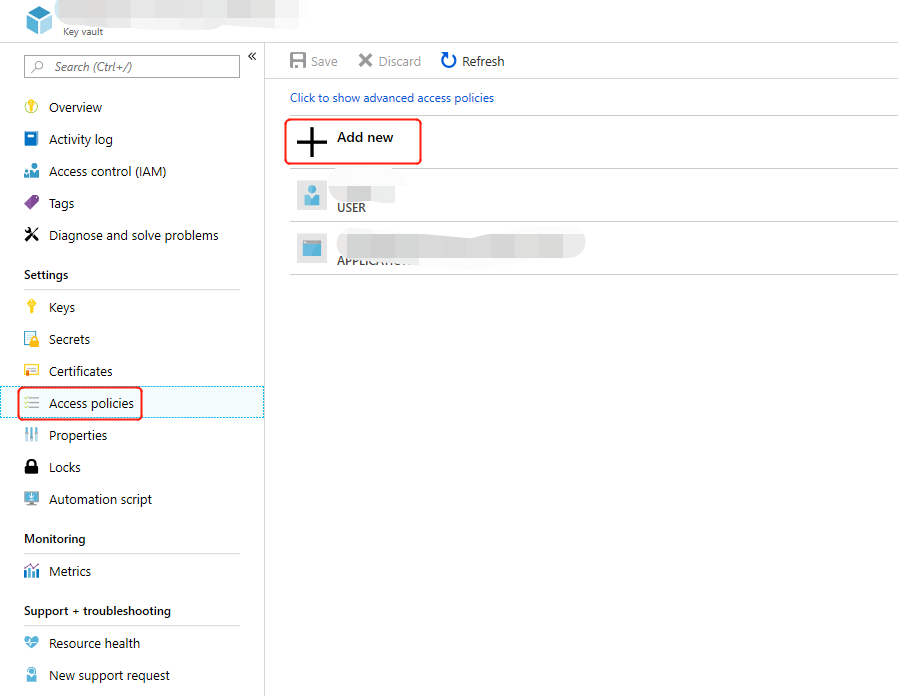Focus the Search (Ctrl+/) field
Screen dimensions: 898x696
point(132,66)
